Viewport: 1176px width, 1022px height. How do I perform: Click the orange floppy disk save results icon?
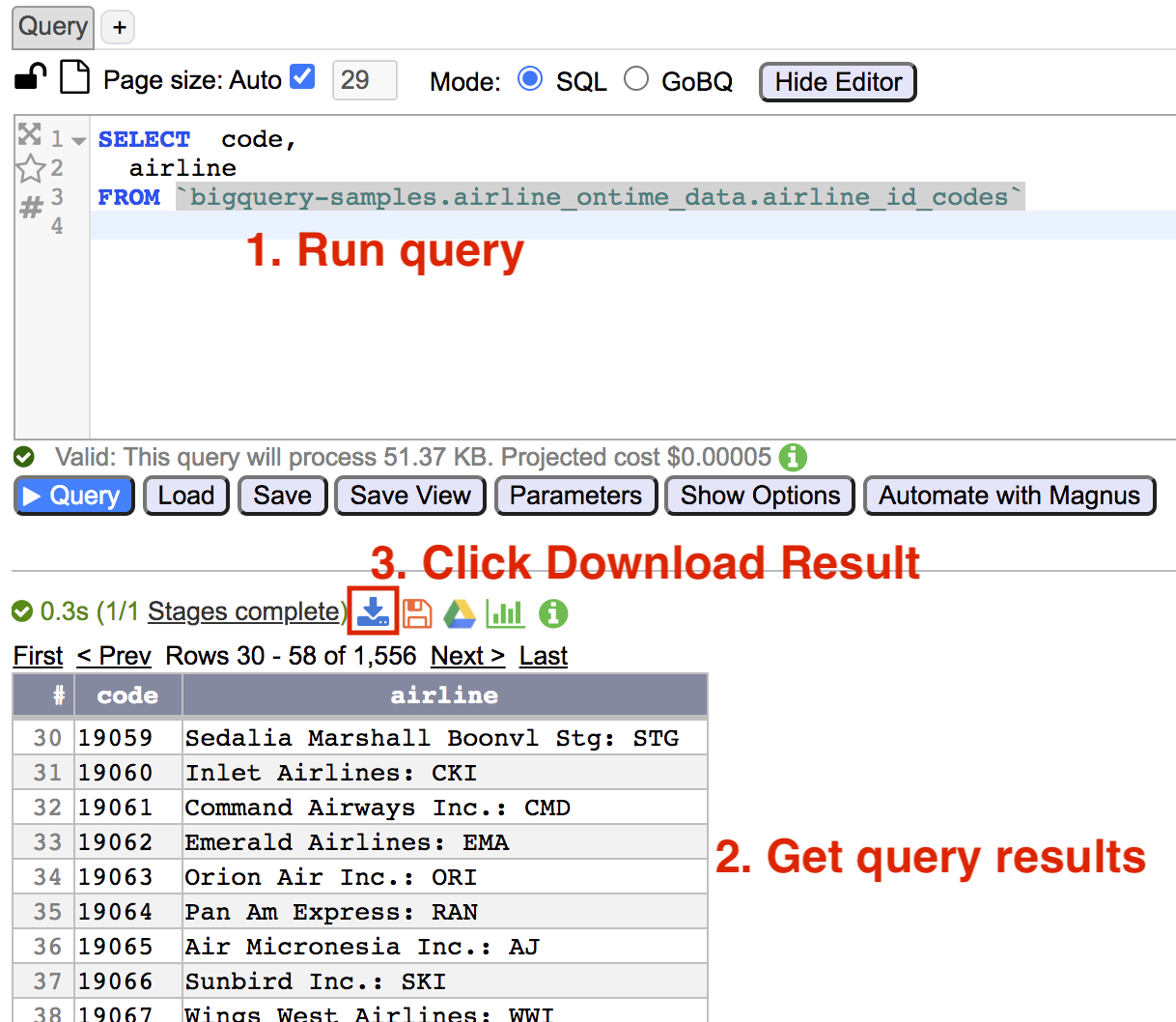[x=417, y=613]
